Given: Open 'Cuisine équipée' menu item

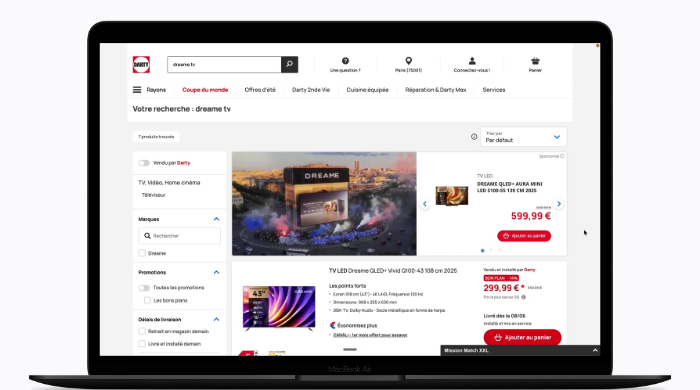Looking at the screenshot, I should pyautogui.click(x=367, y=90).
